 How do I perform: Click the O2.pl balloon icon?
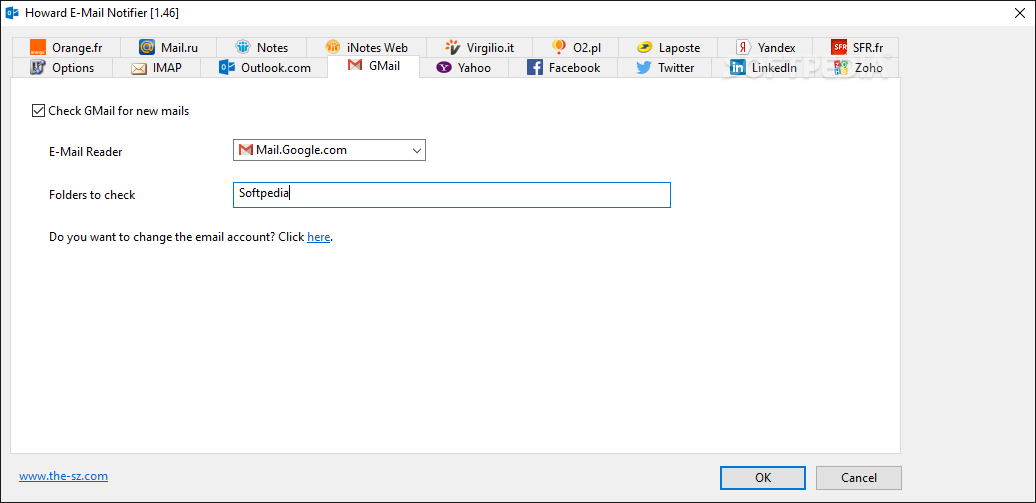tap(559, 48)
